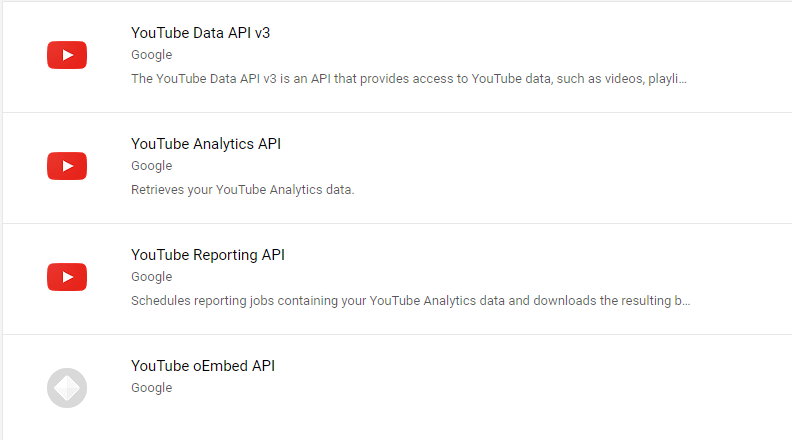Open the YouTube Reporting API title
The image size is (792, 440).
(208, 255)
